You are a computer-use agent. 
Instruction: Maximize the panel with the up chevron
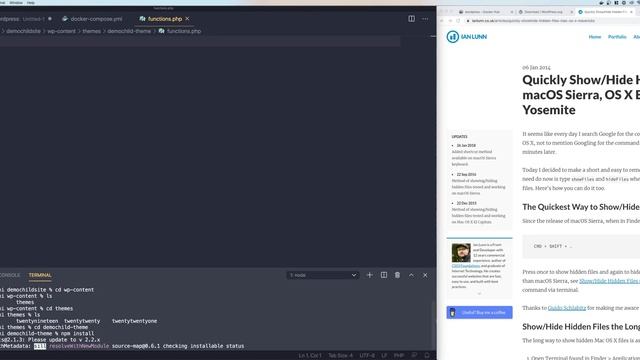pyautogui.click(x=411, y=275)
